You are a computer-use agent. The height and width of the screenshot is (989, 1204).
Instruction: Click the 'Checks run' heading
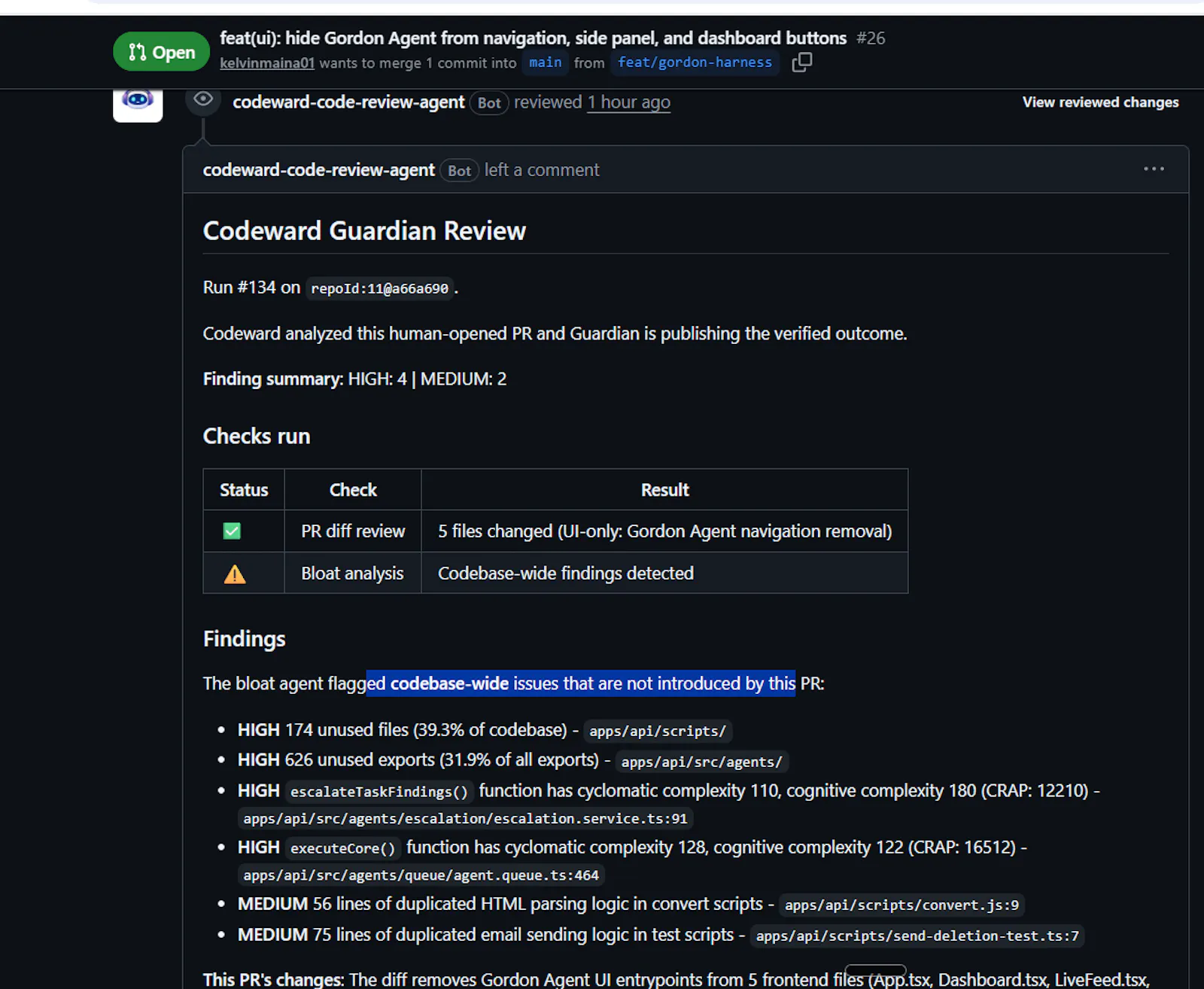257,437
